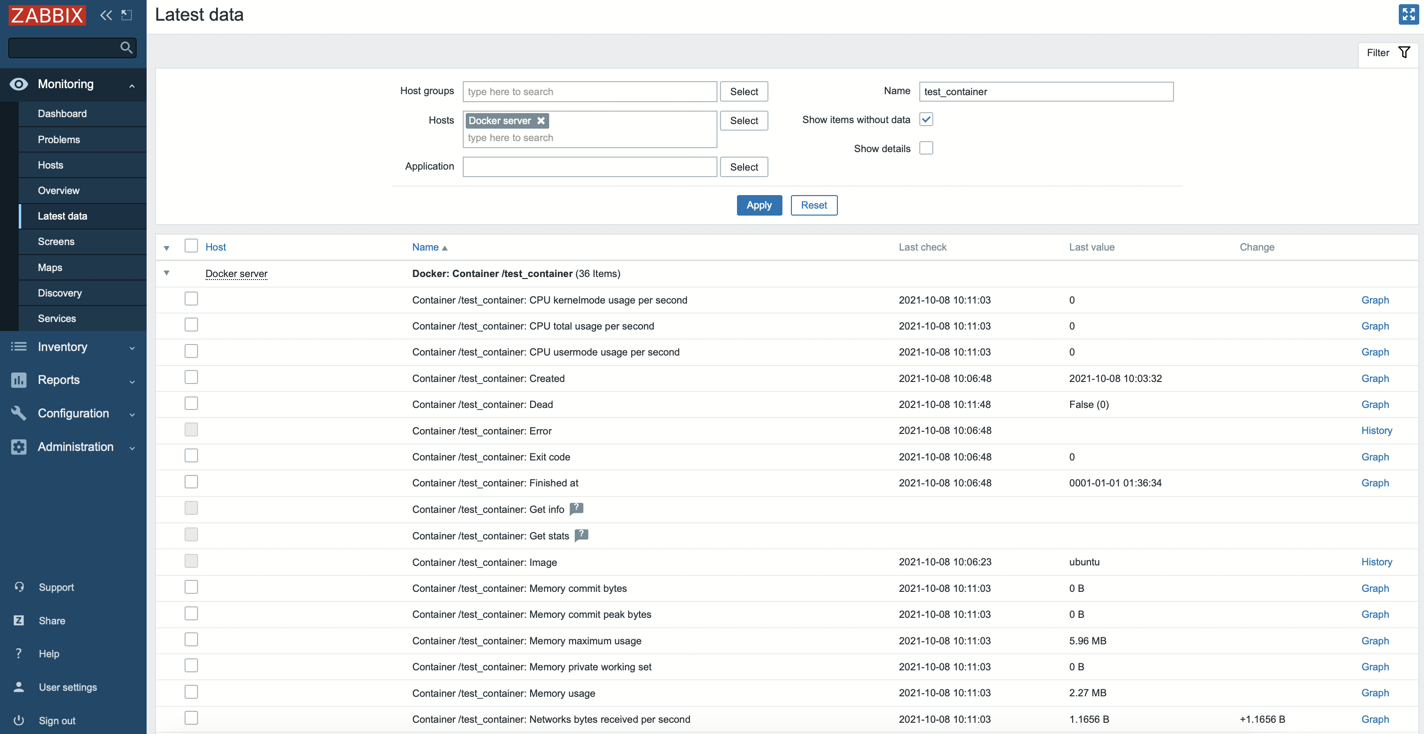Expand the Inventory menu section
Image resolution: width=1425 pixels, height=734 pixels.
(x=73, y=347)
